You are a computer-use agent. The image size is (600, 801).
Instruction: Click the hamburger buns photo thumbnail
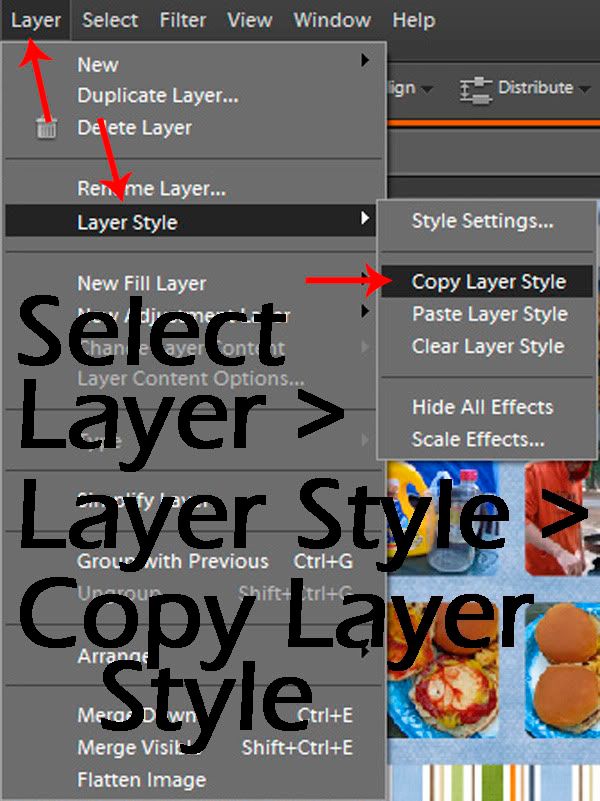point(562,670)
